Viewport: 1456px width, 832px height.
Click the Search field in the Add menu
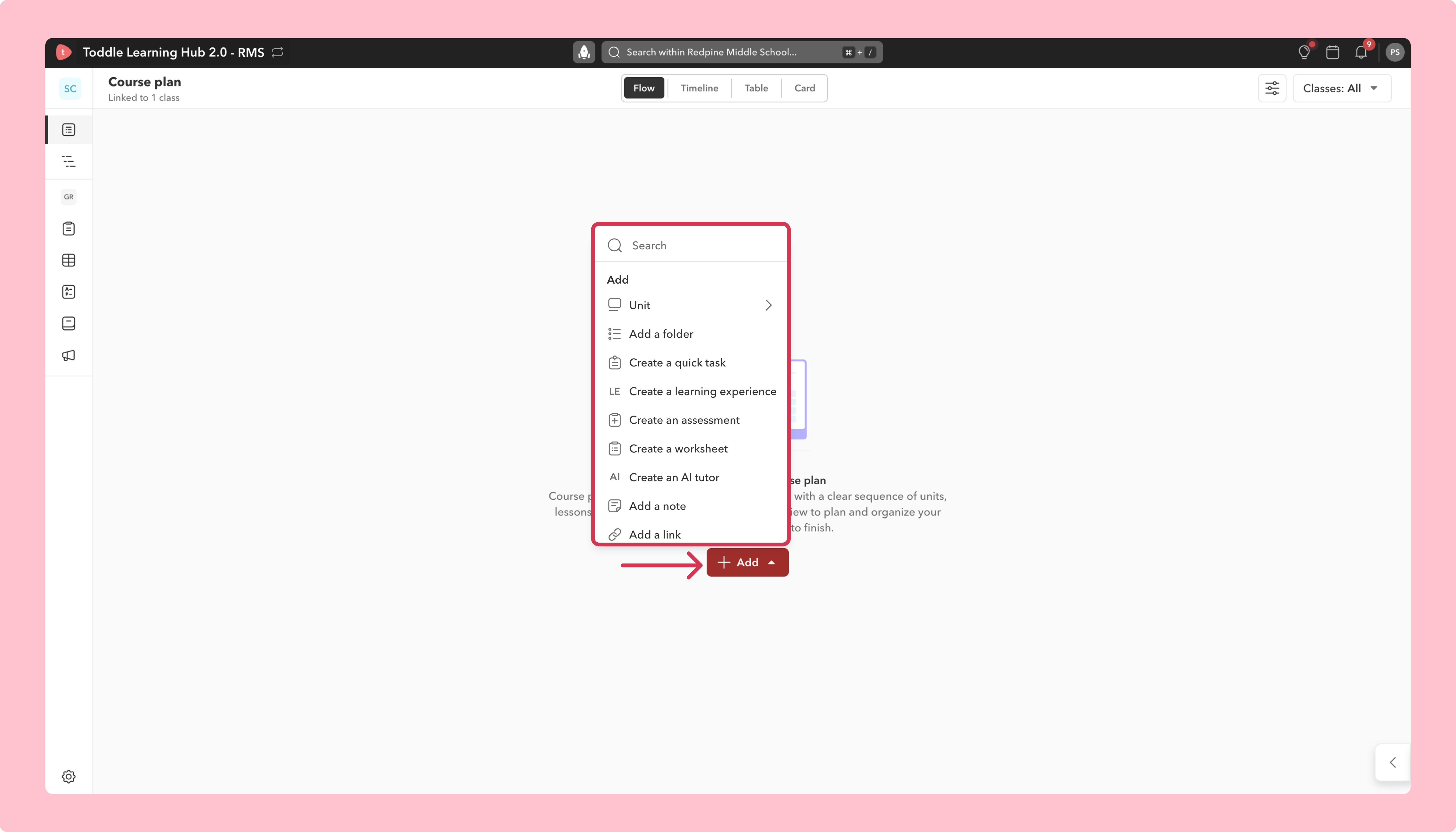click(x=691, y=246)
